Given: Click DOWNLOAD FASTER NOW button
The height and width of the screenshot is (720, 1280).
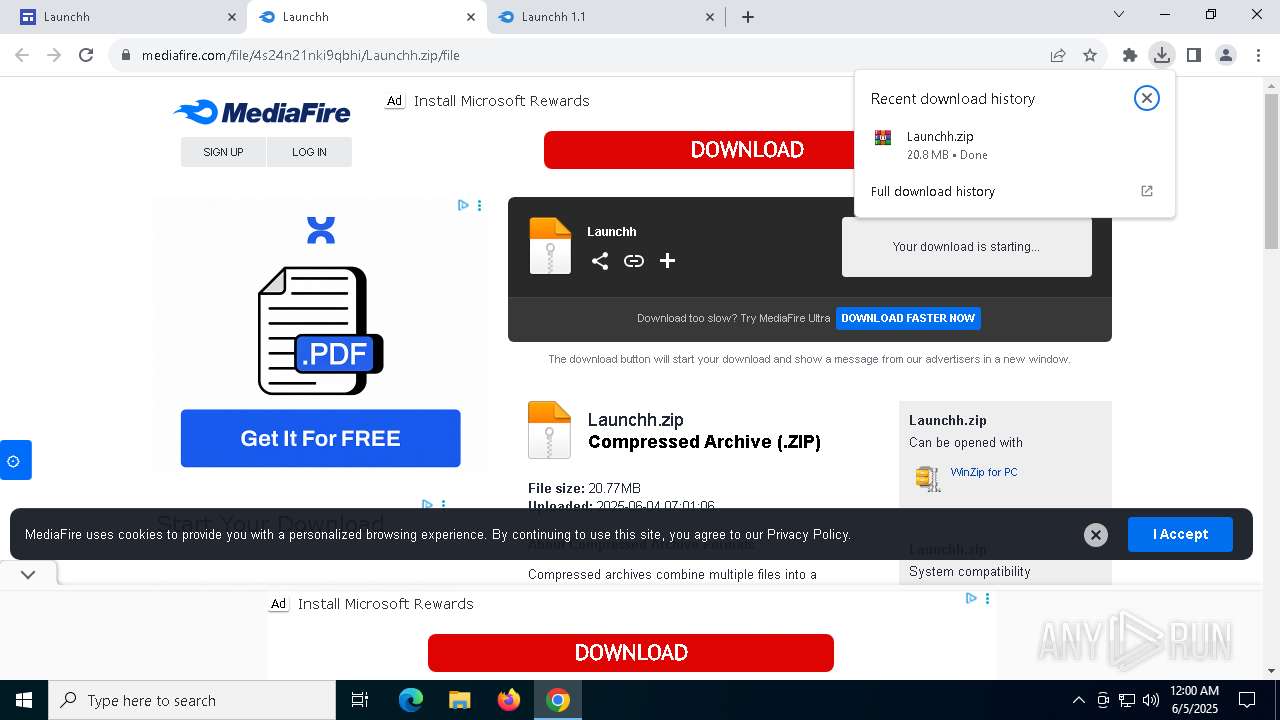Looking at the screenshot, I should click(908, 318).
